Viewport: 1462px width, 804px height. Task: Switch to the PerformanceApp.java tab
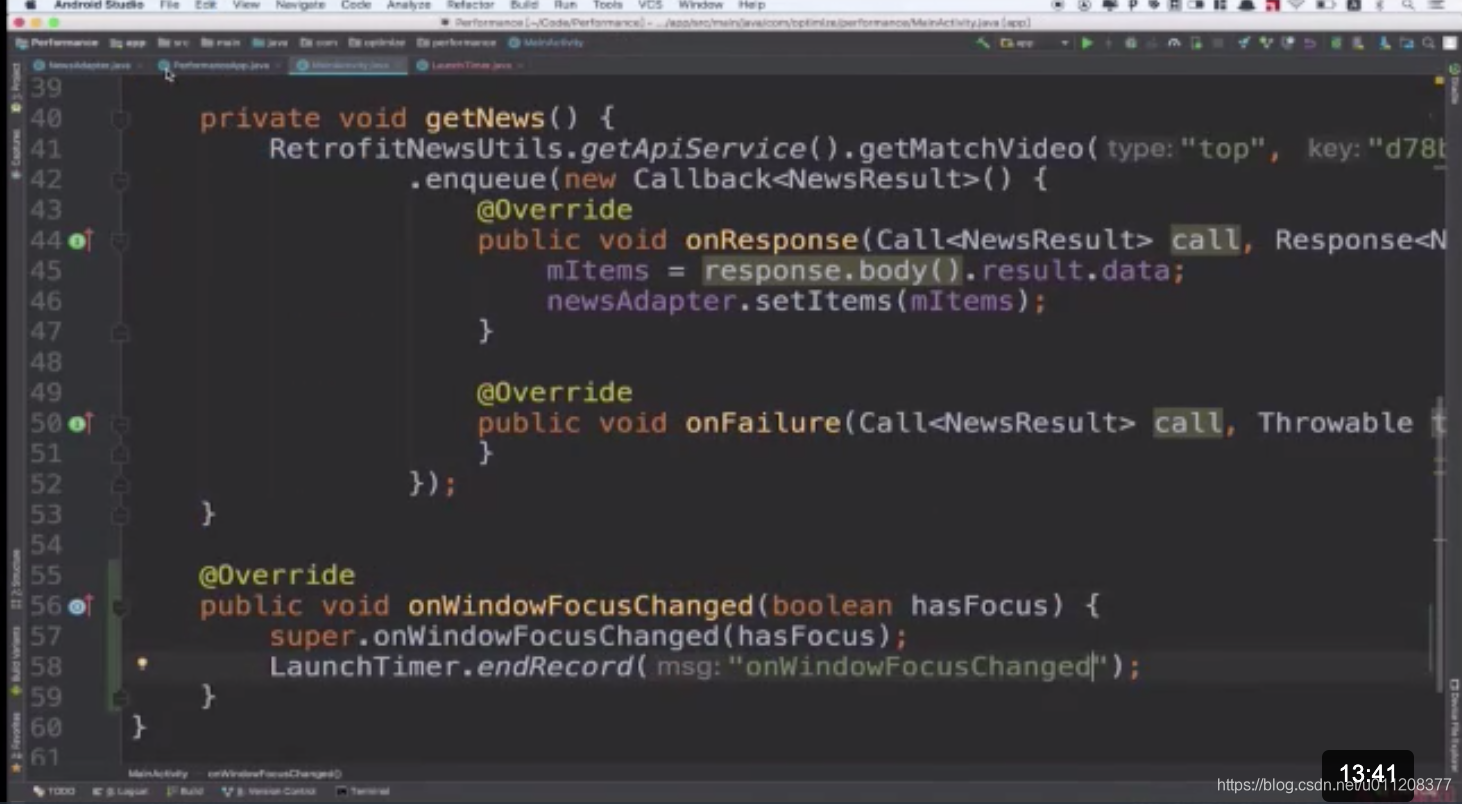[x=220, y=65]
